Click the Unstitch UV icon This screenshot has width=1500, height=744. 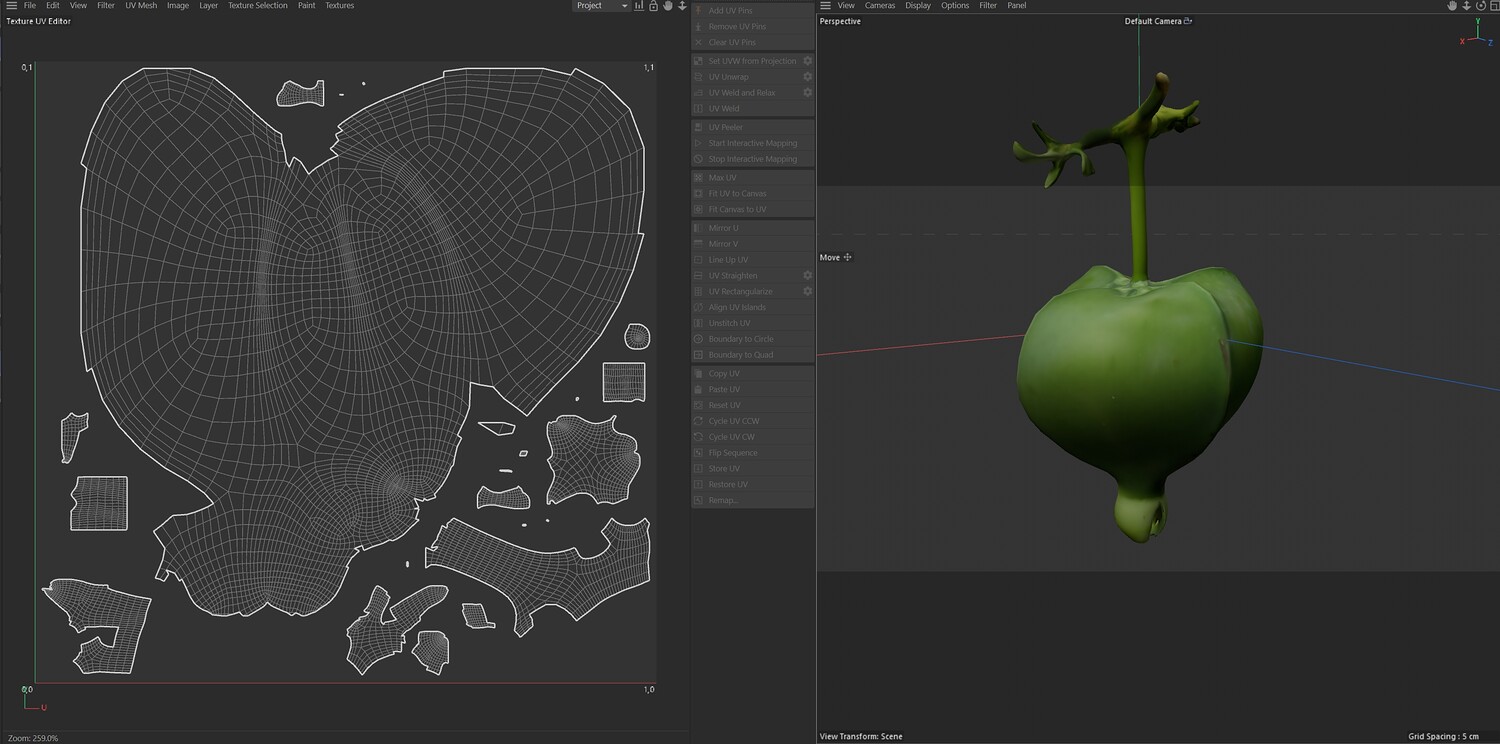pos(698,324)
